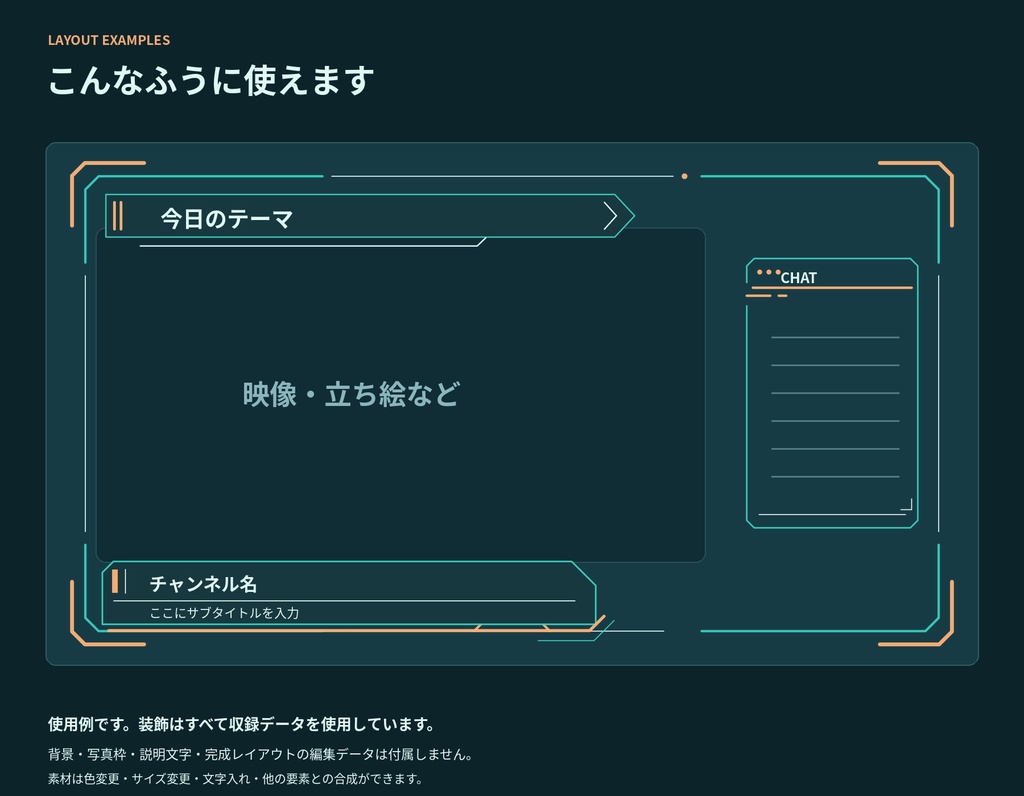This screenshot has width=1024, height=796.
Task: Click the 今日のテーマ title banner text
Action: click(227, 219)
